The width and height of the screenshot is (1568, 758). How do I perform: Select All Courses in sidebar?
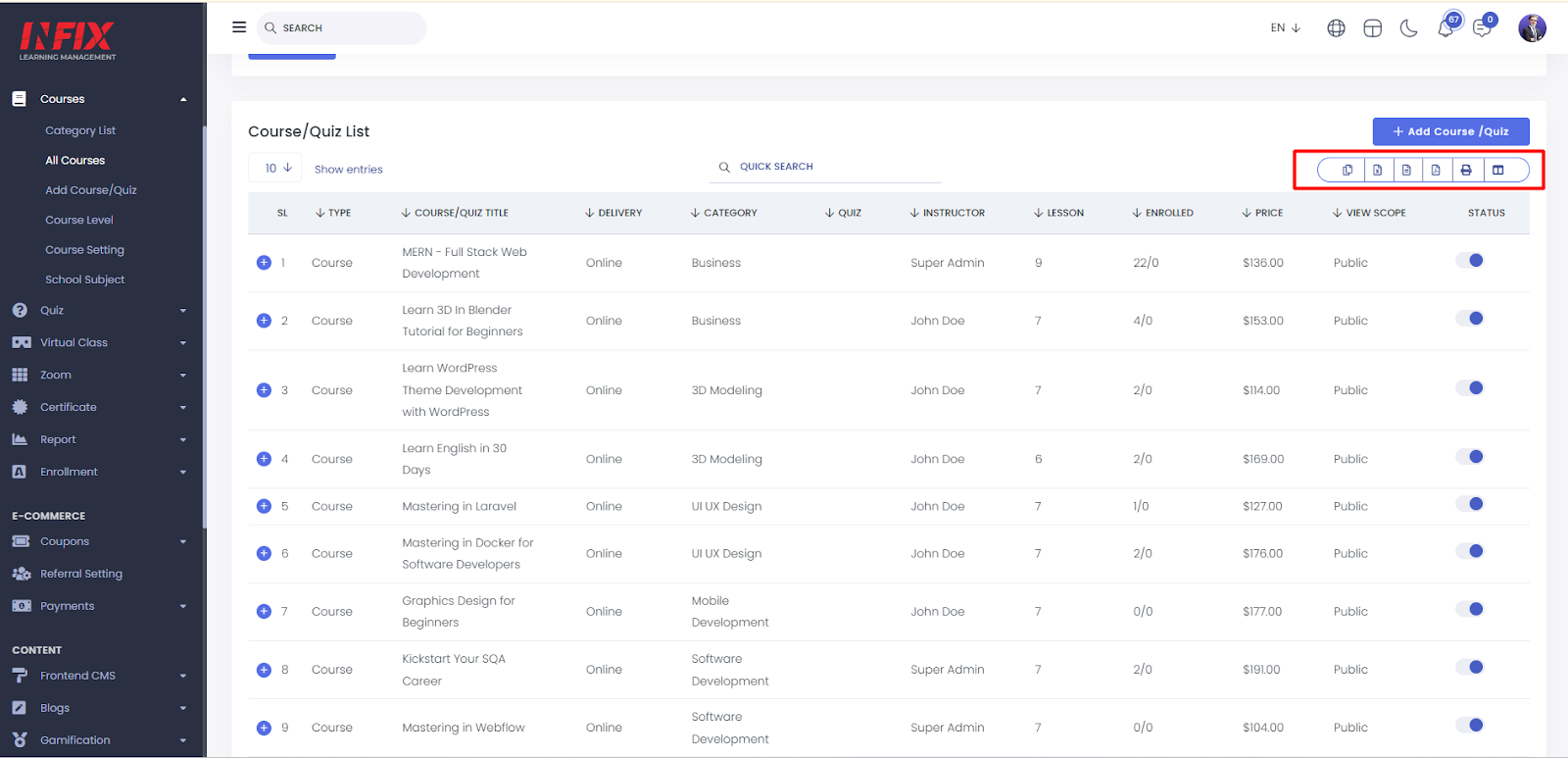pos(75,161)
